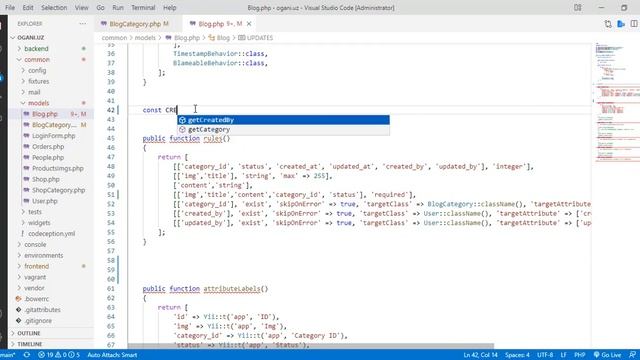
Task: Click the ShopCategory.php file icon
Action: click(27, 190)
